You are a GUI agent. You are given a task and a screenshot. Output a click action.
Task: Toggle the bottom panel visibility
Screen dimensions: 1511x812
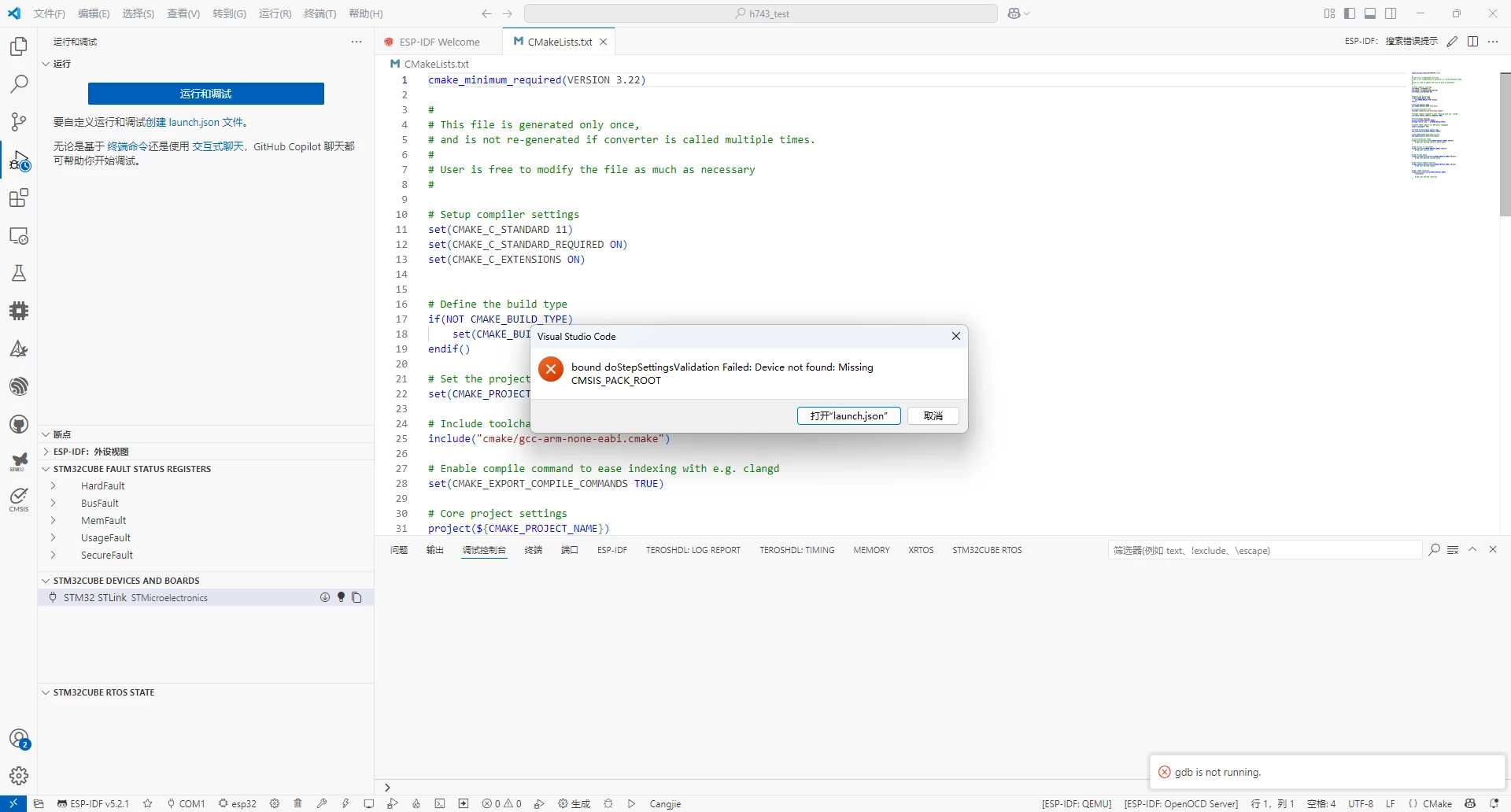[1370, 13]
